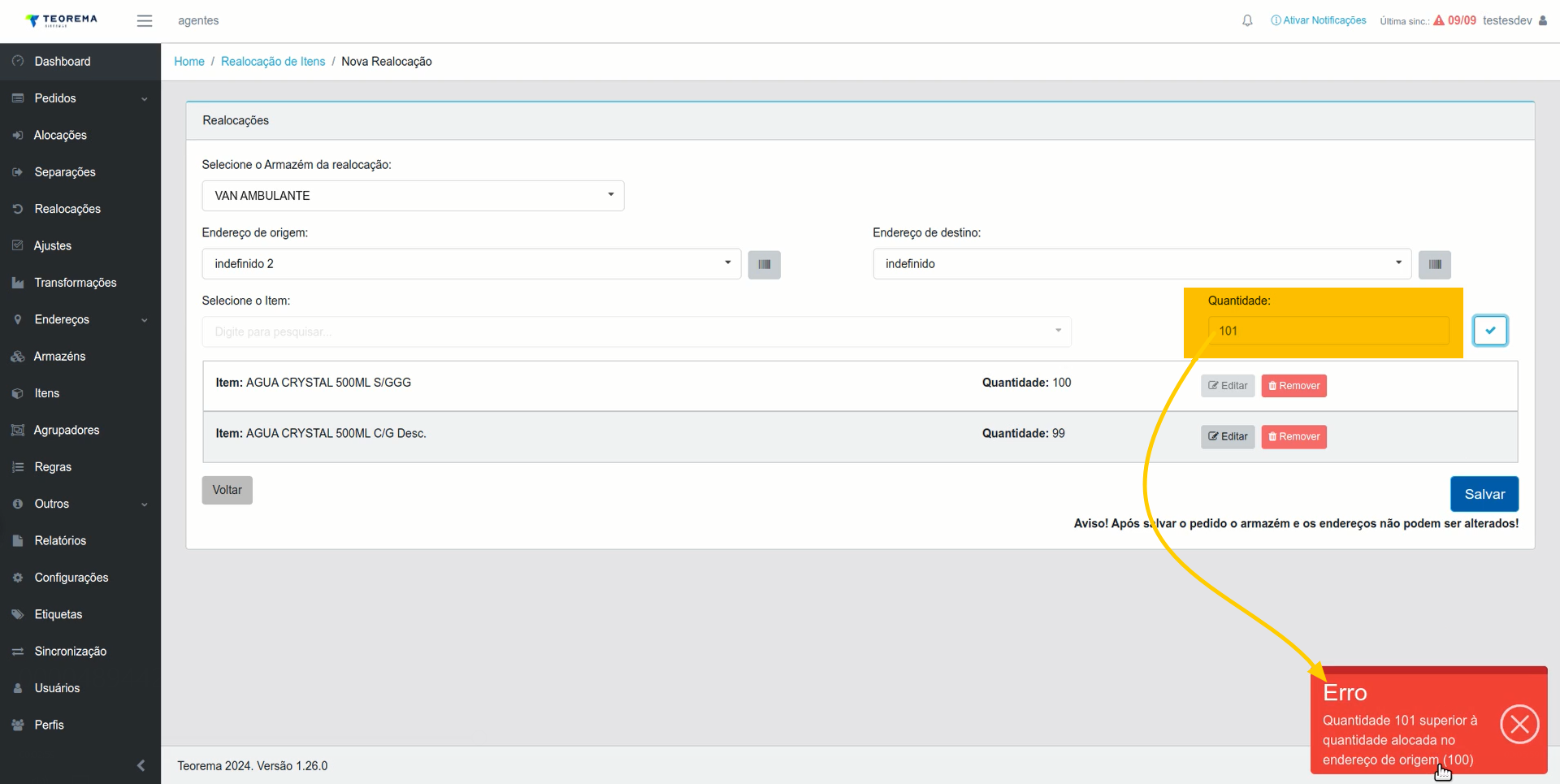The width and height of the screenshot is (1560, 784).
Task: Scan barcode for origin address
Action: 764,264
